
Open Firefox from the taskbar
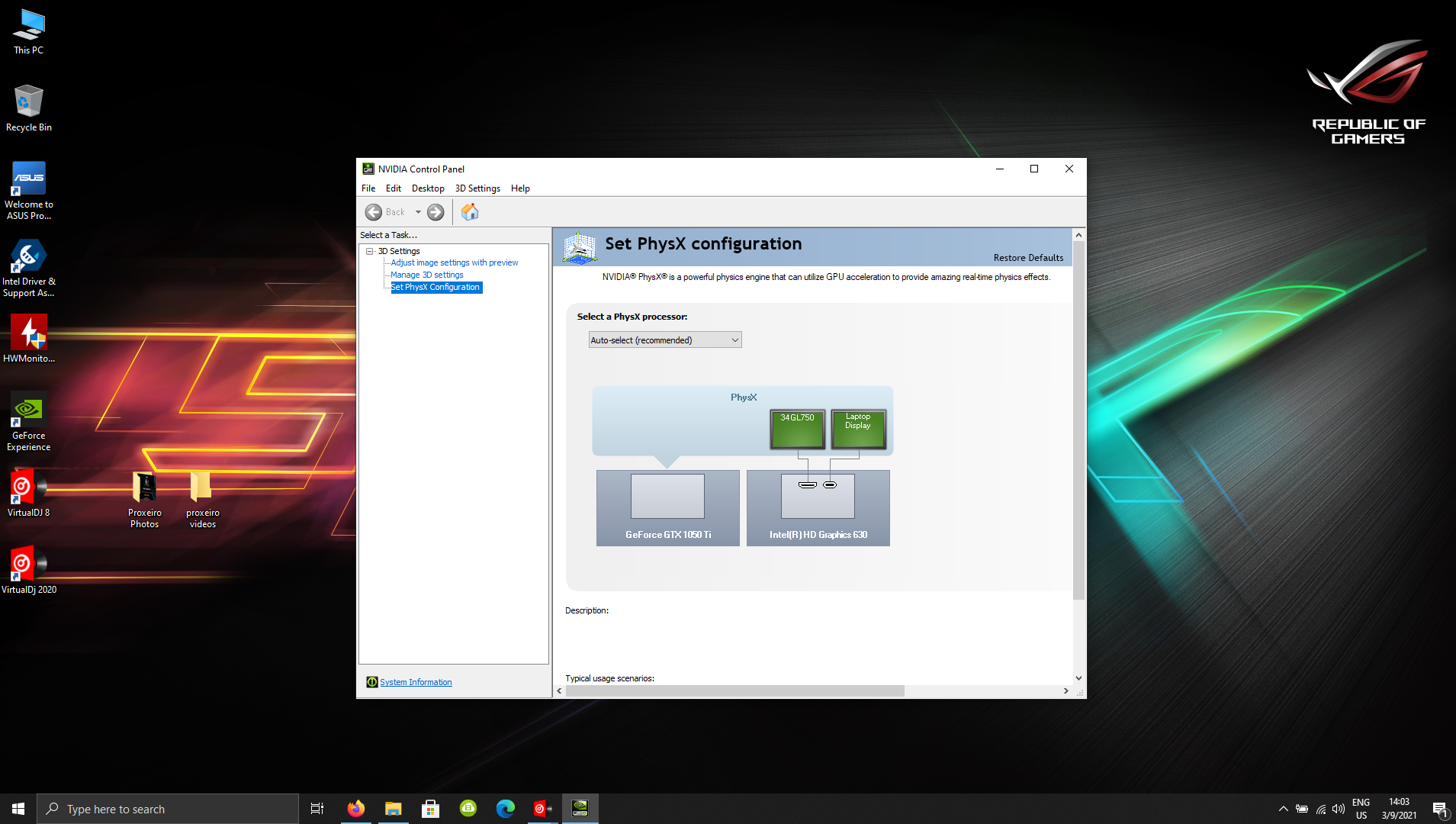coord(355,809)
